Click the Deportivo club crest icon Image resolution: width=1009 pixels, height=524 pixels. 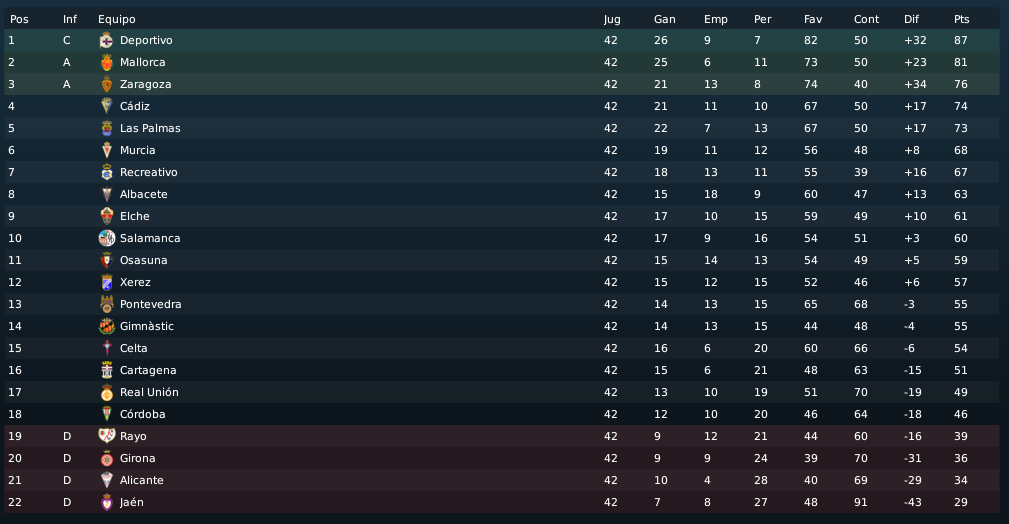[x=107, y=41]
